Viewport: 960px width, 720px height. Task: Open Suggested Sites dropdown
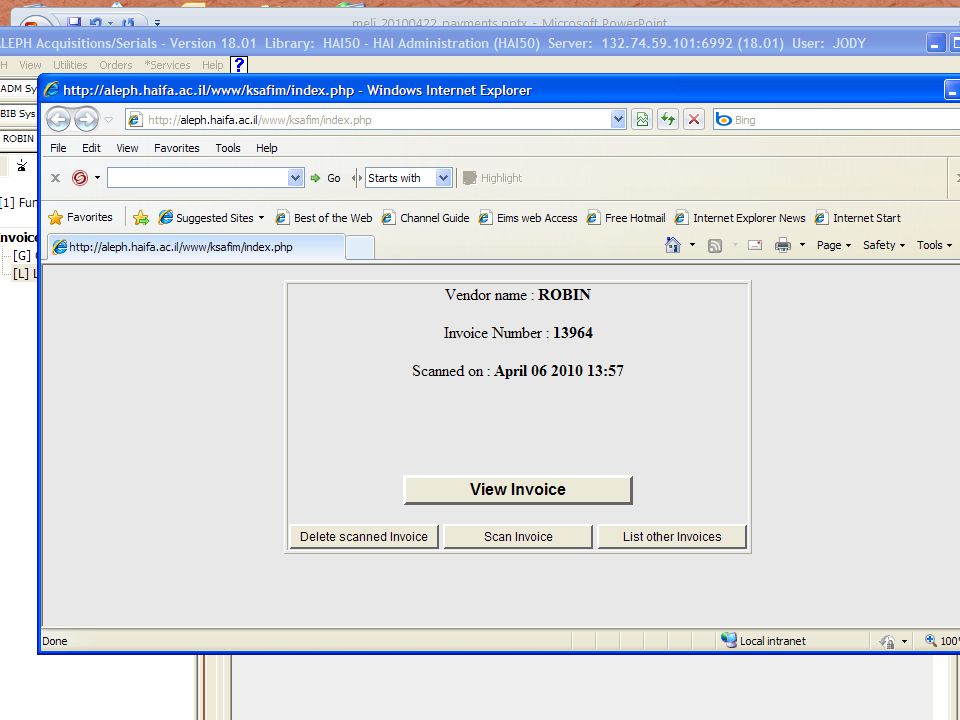[211, 218]
